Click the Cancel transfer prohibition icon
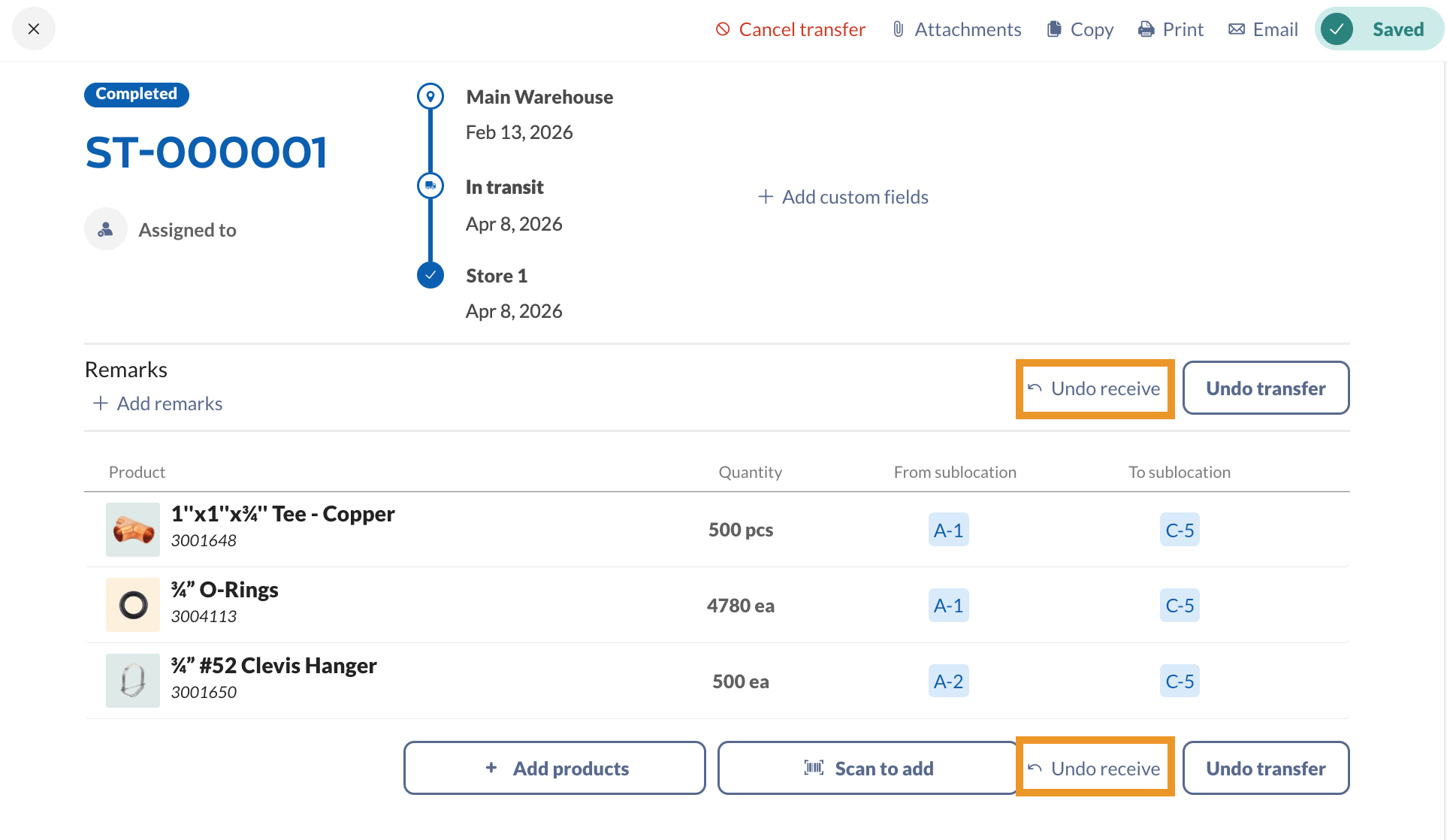The width and height of the screenshot is (1447, 840). click(x=723, y=29)
